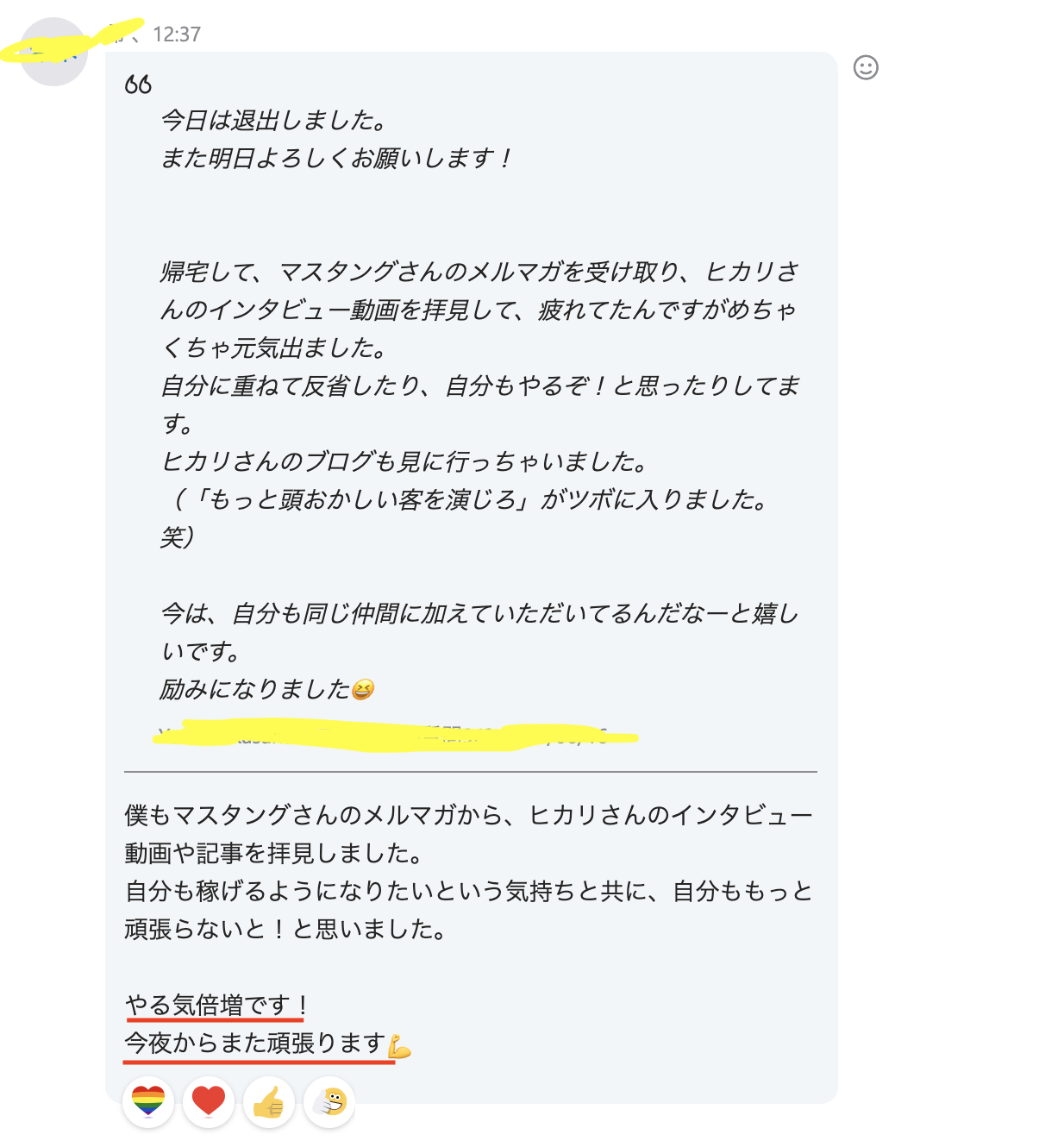Click the 12:37 message timestamp
The image size is (1064, 1147).
tap(177, 34)
